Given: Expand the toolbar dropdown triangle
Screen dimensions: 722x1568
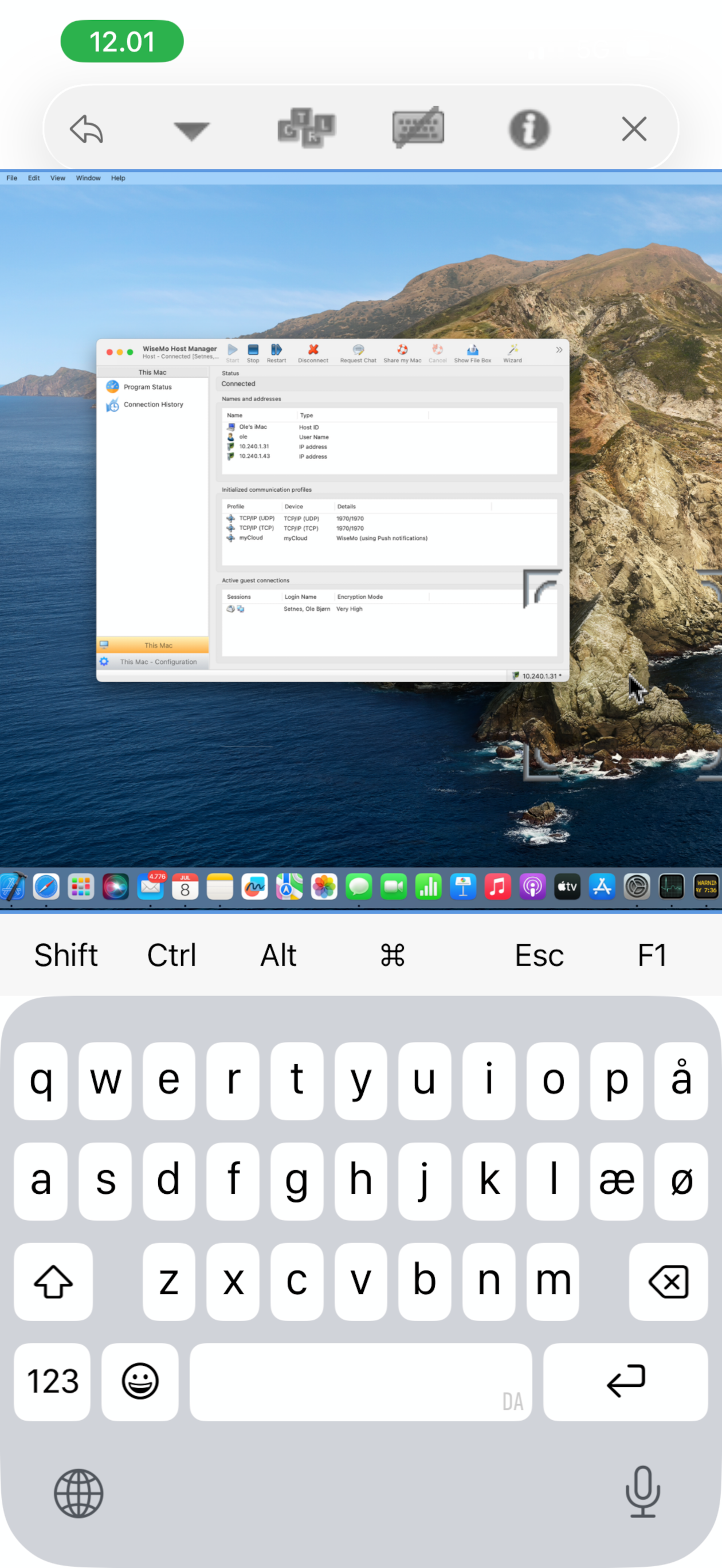Looking at the screenshot, I should tap(192, 130).
